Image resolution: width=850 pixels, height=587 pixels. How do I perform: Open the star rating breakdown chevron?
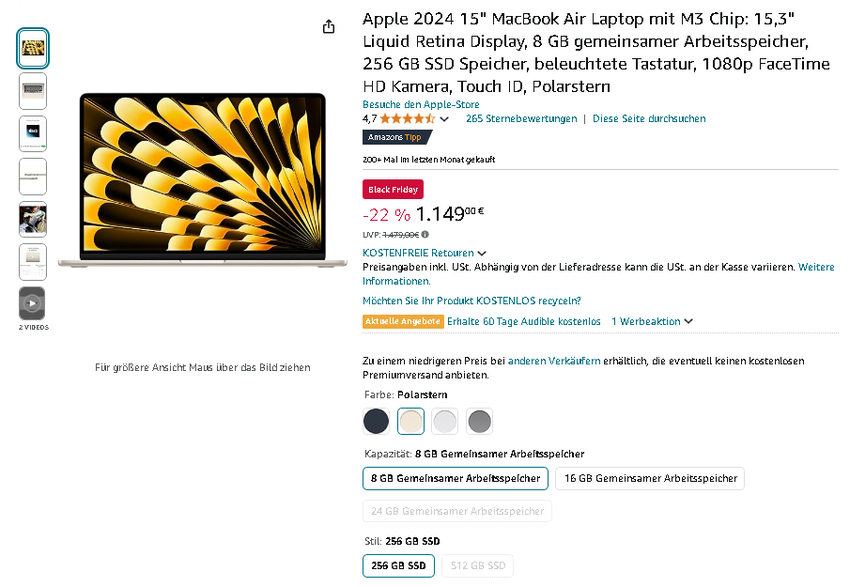(x=445, y=119)
